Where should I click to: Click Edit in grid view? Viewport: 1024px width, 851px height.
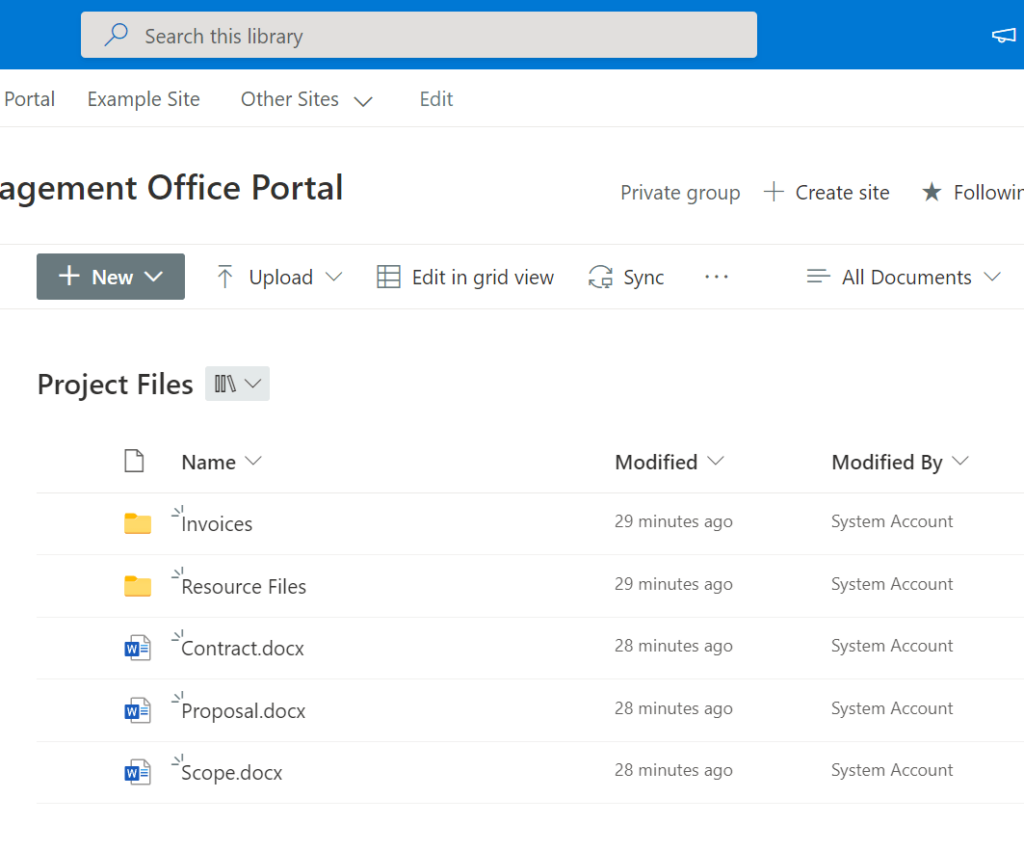(465, 277)
